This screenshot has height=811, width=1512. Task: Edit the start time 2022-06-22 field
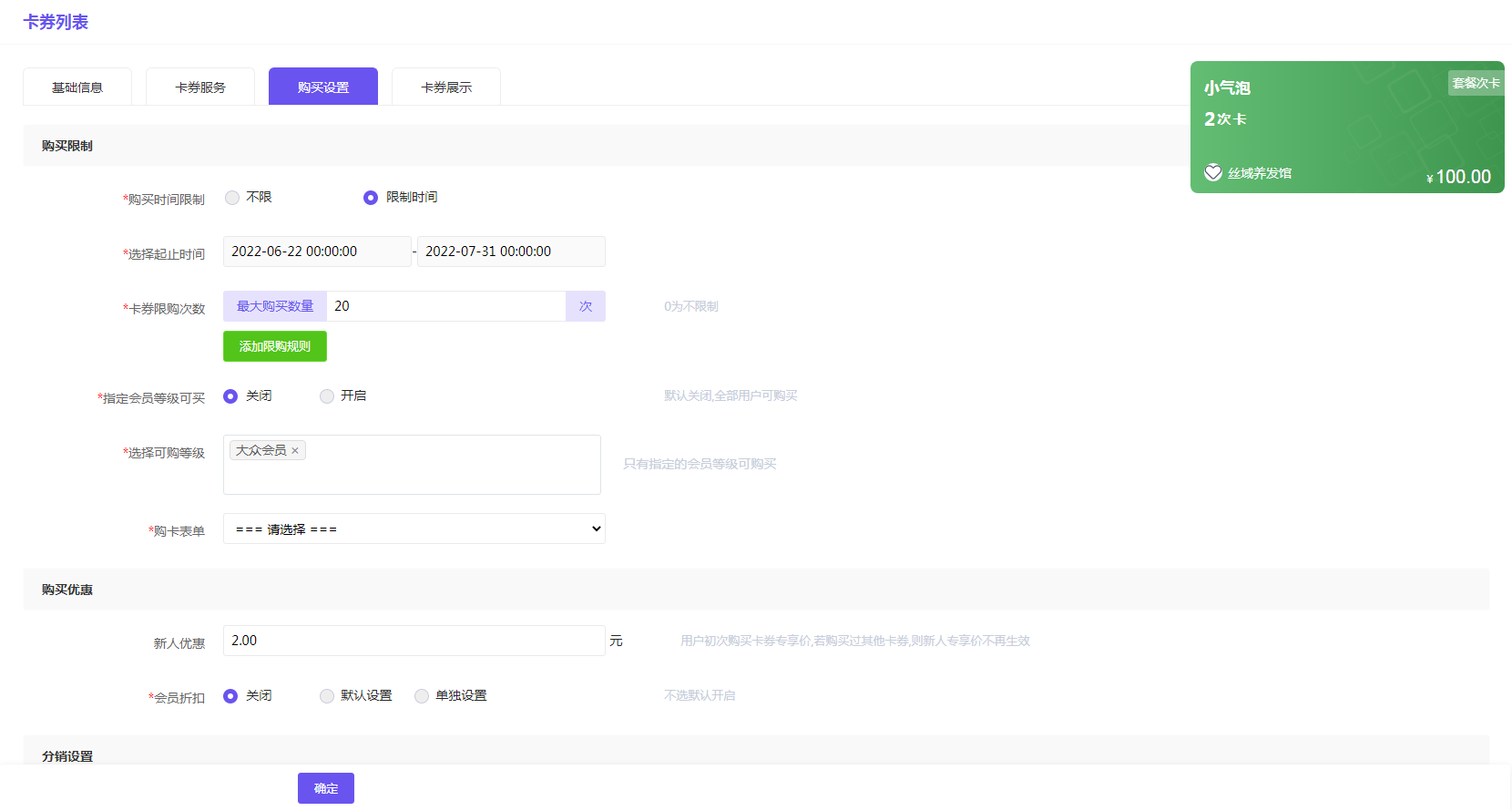click(x=317, y=252)
